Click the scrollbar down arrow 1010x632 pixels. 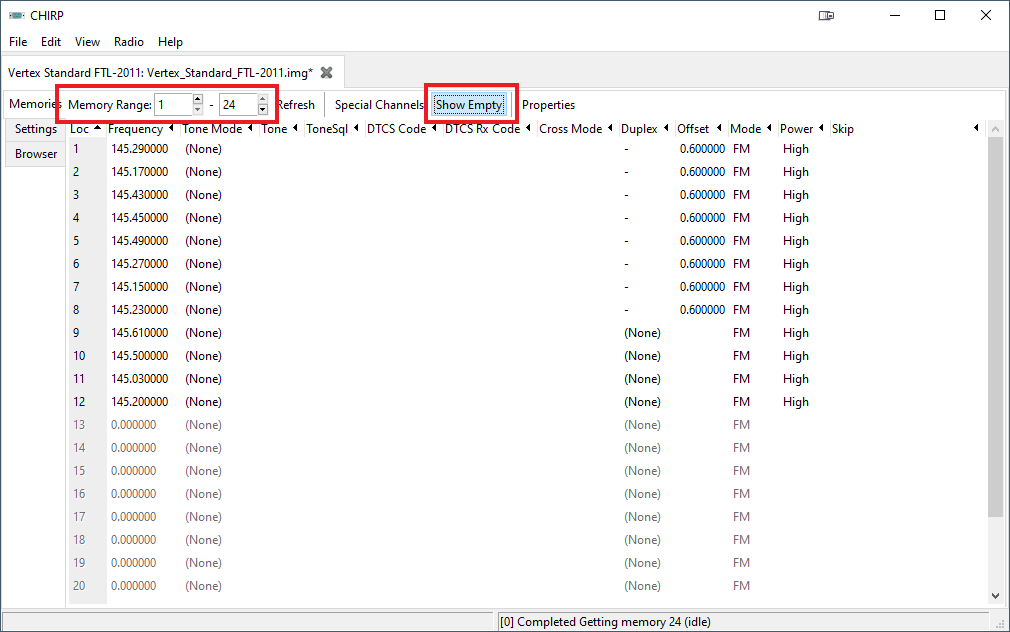point(995,596)
